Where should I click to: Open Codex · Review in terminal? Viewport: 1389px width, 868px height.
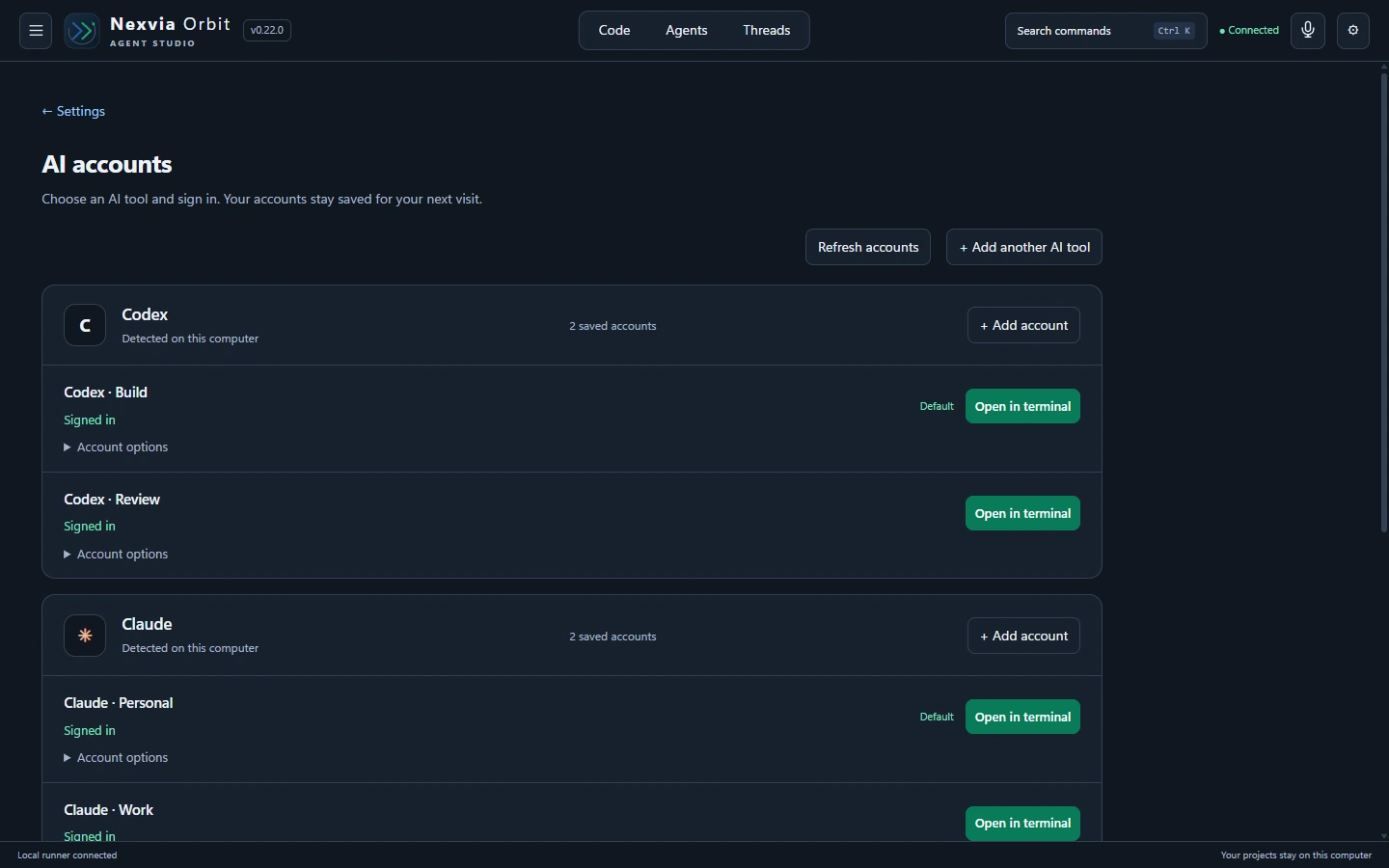pos(1022,513)
